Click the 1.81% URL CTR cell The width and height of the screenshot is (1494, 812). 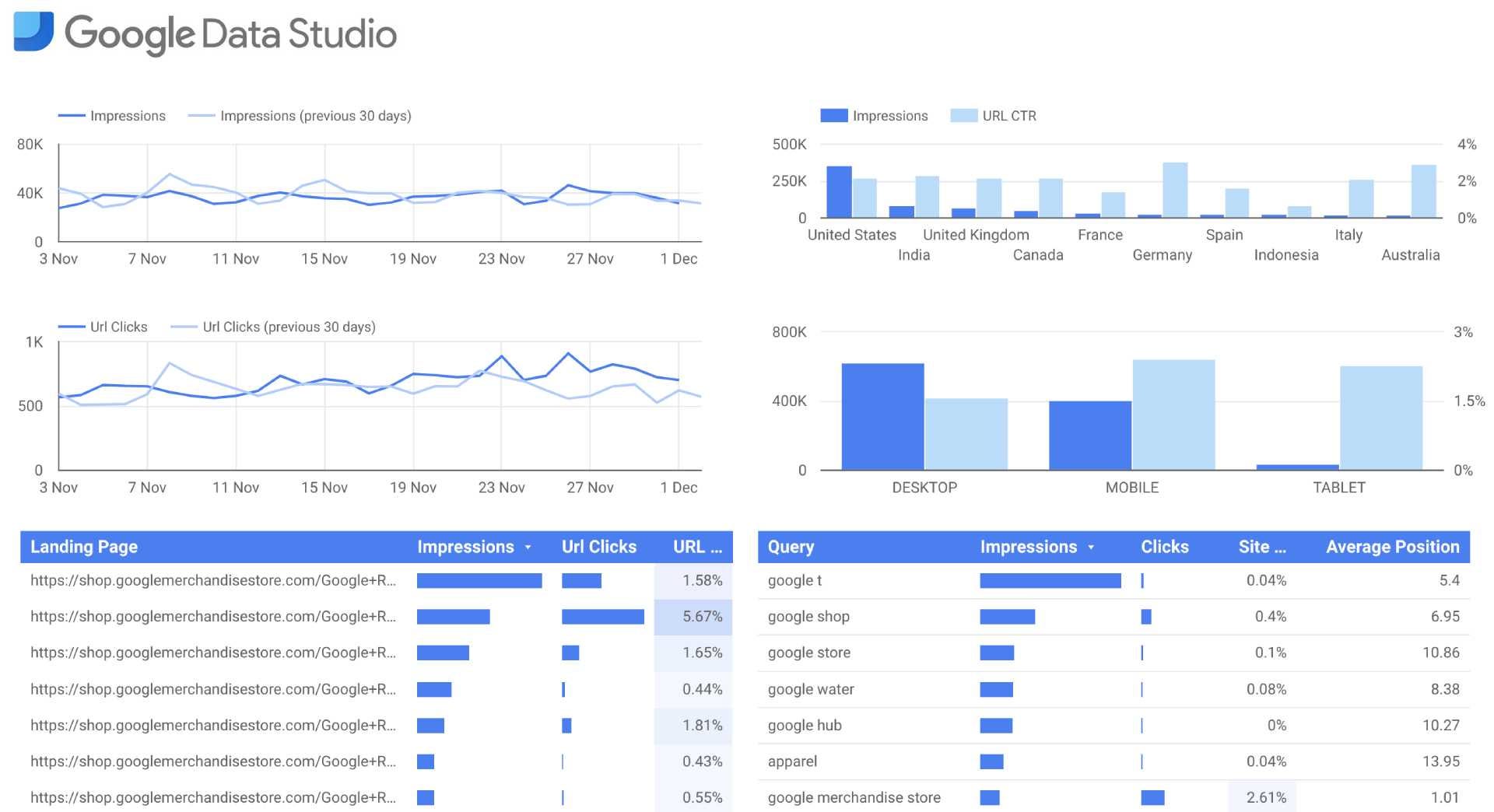coord(693,725)
